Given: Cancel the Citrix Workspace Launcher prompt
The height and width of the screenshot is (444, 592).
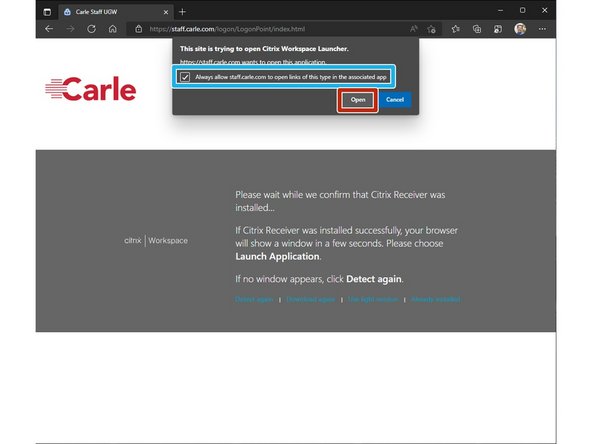Looking at the screenshot, I should (395, 100).
